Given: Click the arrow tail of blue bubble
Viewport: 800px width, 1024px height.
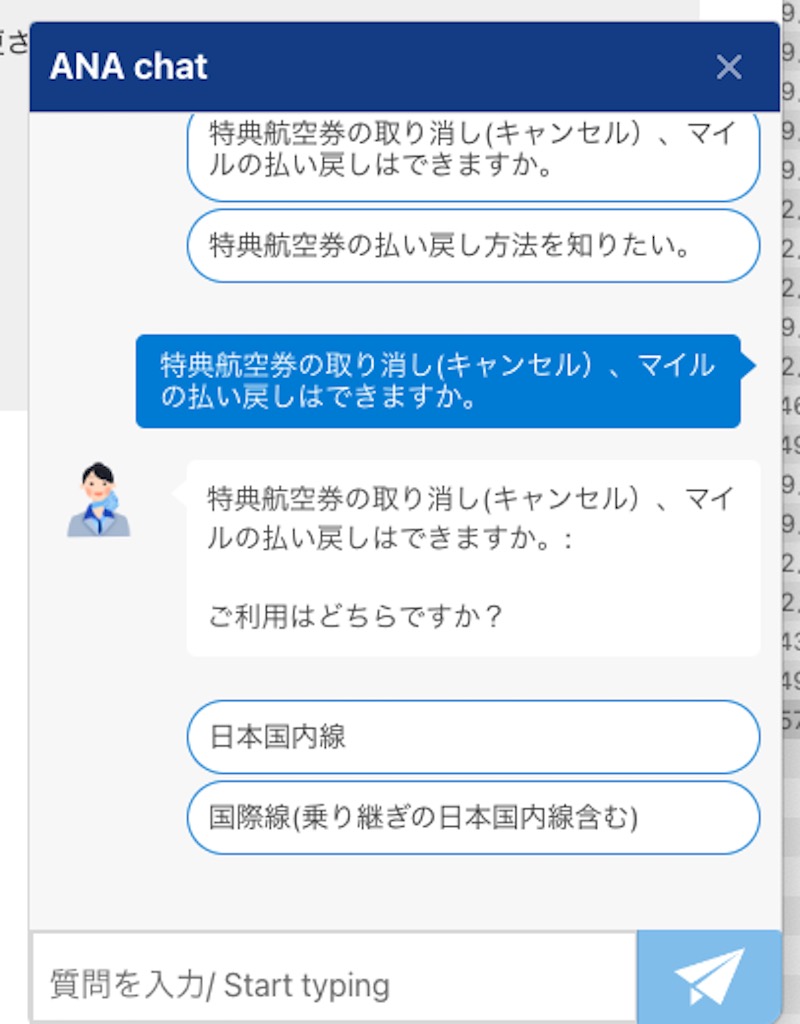Looking at the screenshot, I should [x=748, y=365].
